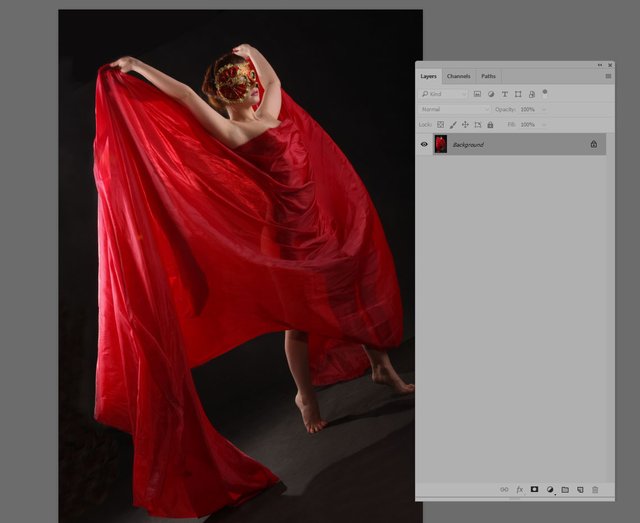640x523 pixels.
Task: Lock position move icon
Action: (x=465, y=125)
